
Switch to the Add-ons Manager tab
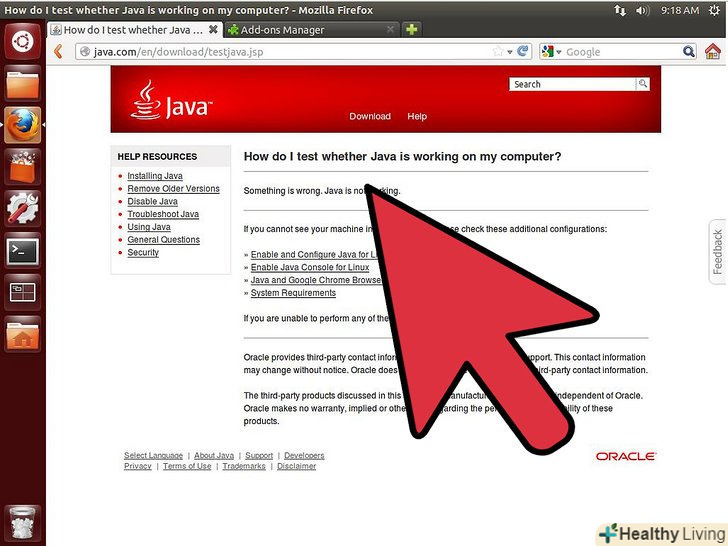(312, 30)
